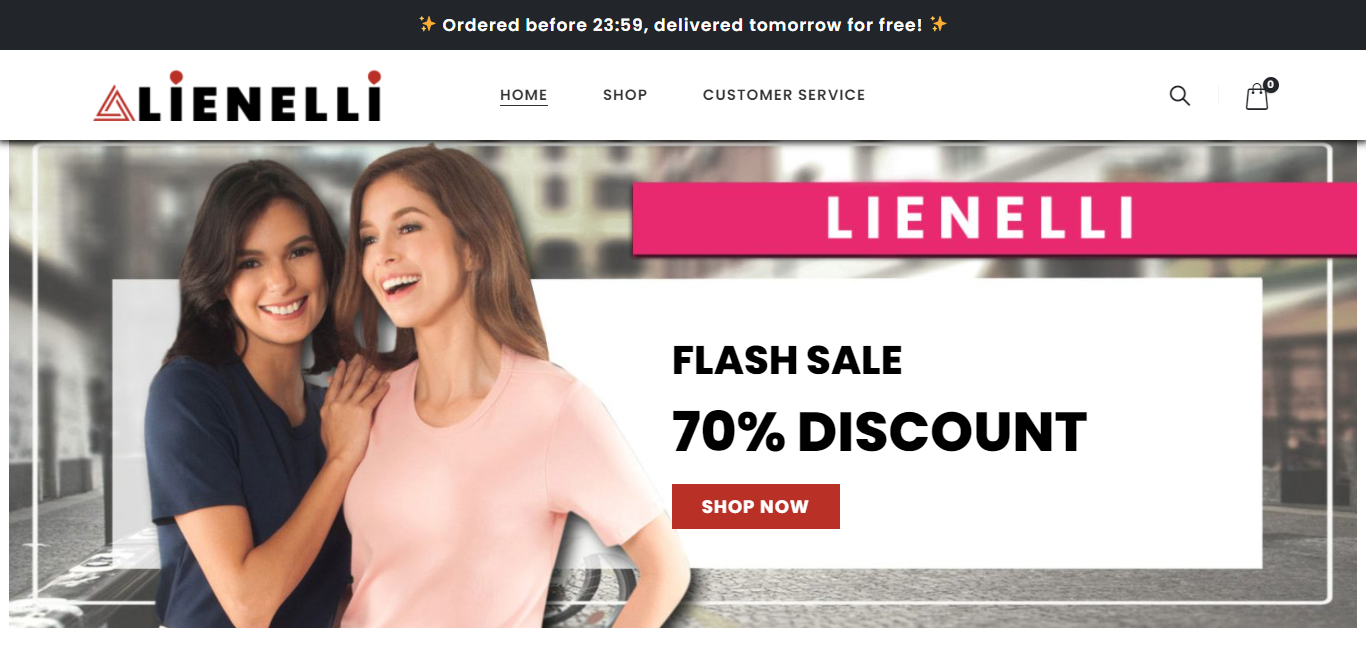
Task: Click the free delivery announcement text
Action: (x=682, y=24)
